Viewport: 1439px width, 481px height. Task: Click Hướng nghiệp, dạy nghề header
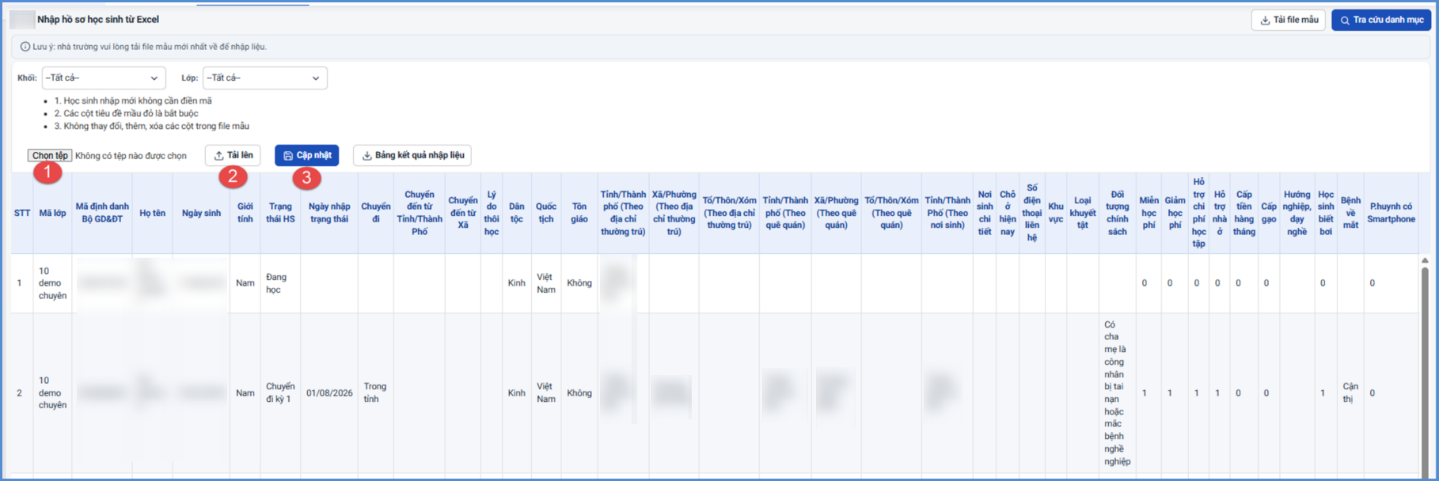coord(1297,213)
